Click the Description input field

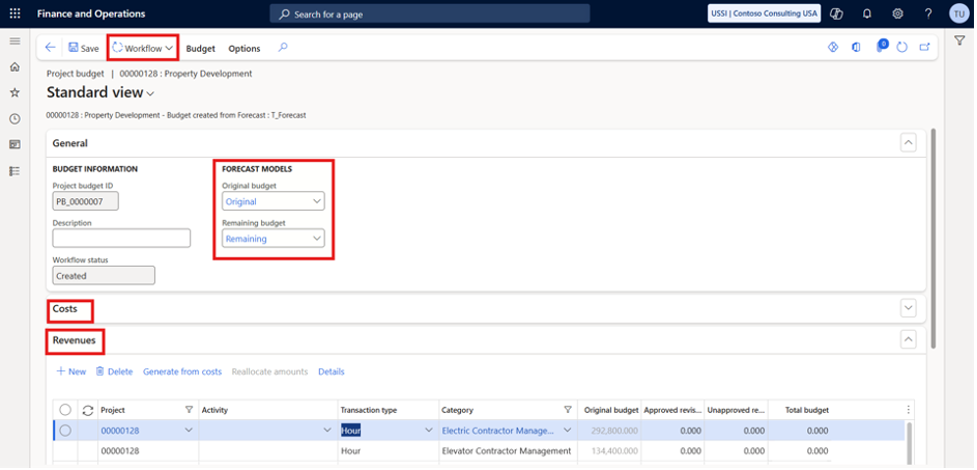121,238
